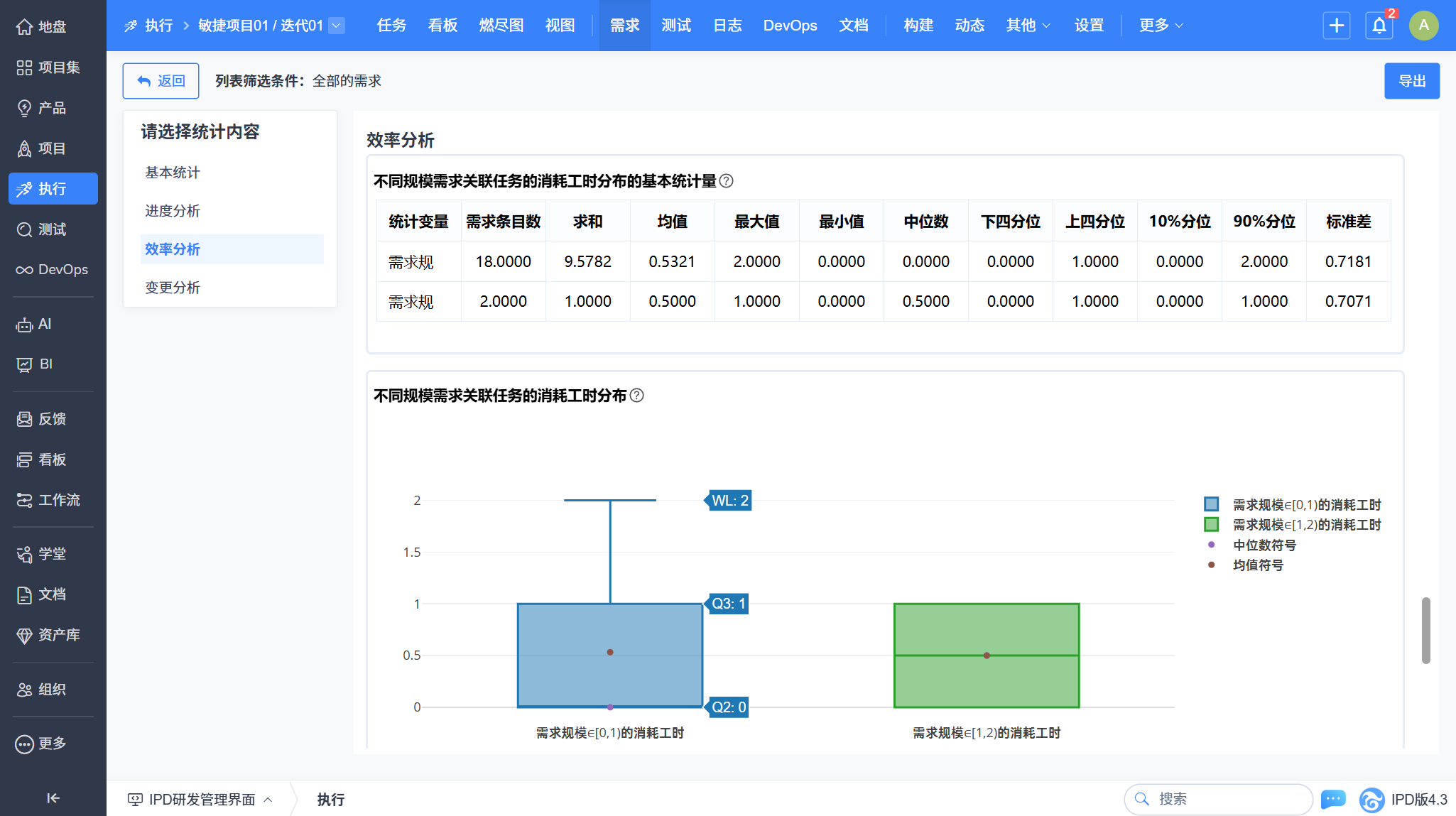This screenshot has height=816, width=1456.
Task: Click the AI robot icon in sidebar
Action: (x=25, y=325)
